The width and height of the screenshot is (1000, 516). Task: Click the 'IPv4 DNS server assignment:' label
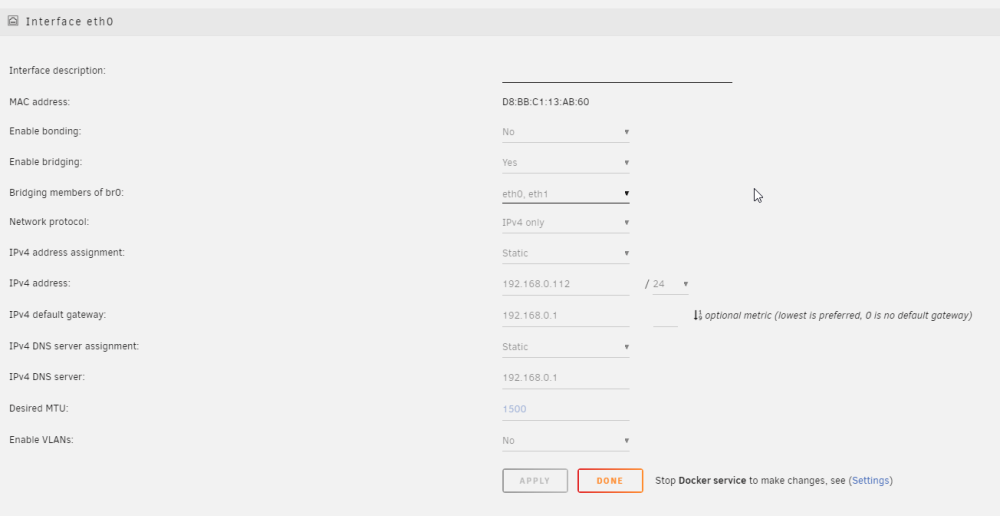point(74,346)
